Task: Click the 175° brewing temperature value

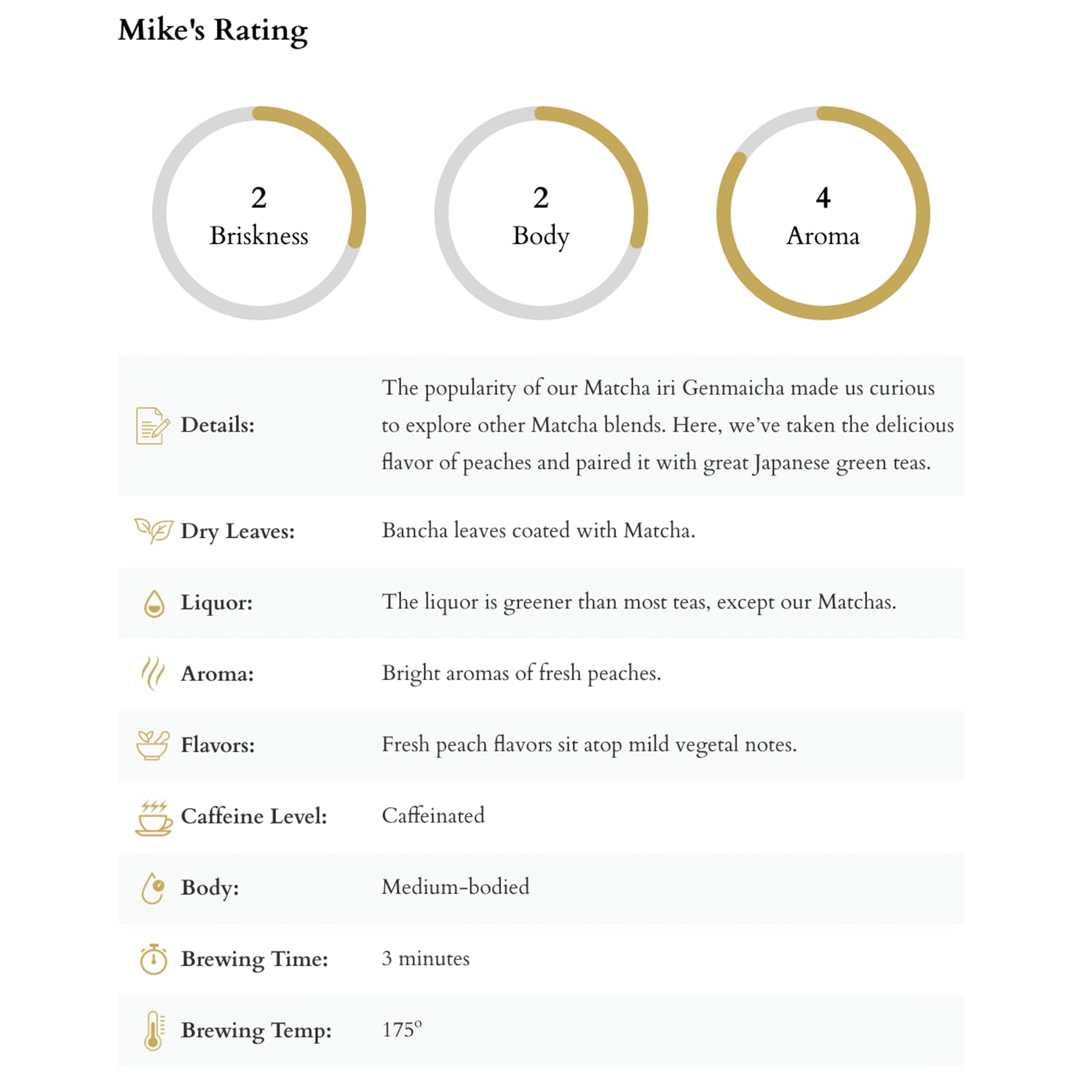Action: (x=402, y=1029)
